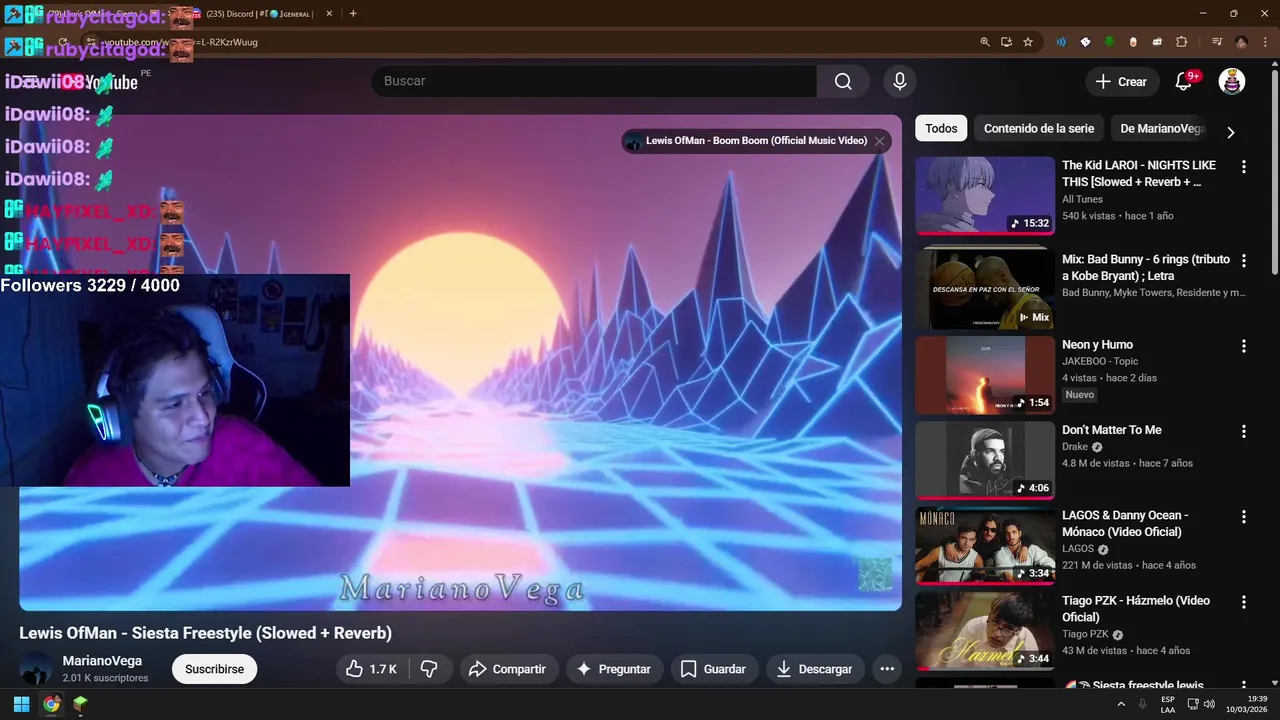Image resolution: width=1280 pixels, height=720 pixels.
Task: Click the Don't Matter To Me title
Action: [1111, 430]
